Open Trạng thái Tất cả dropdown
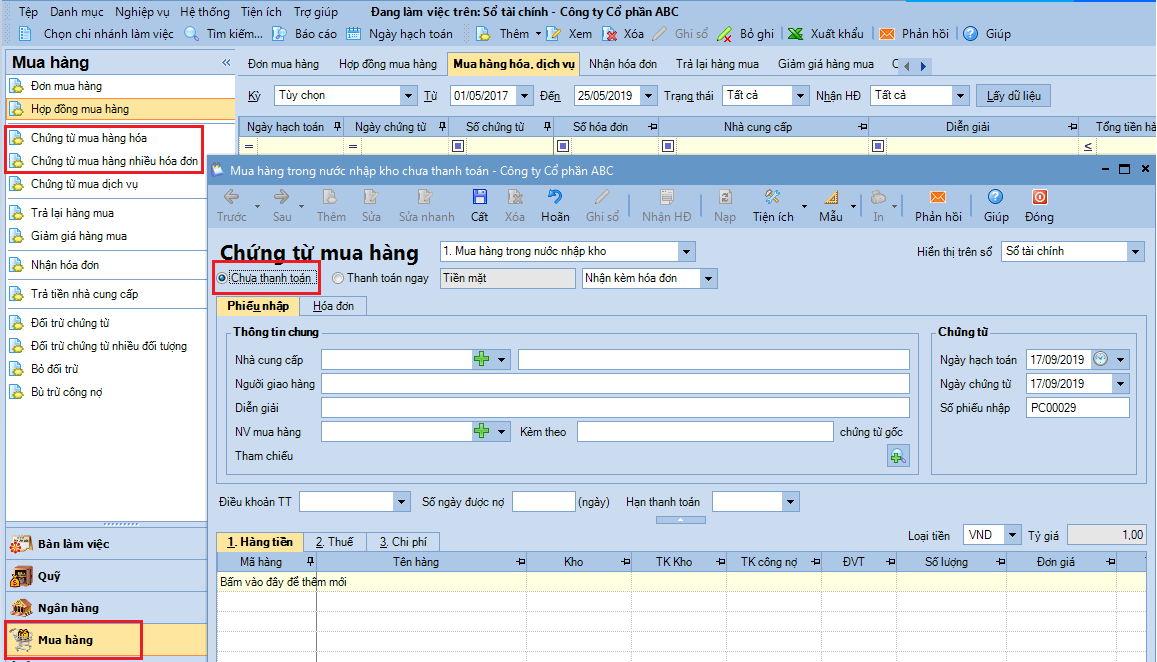This screenshot has height=662, width=1157. (800, 95)
